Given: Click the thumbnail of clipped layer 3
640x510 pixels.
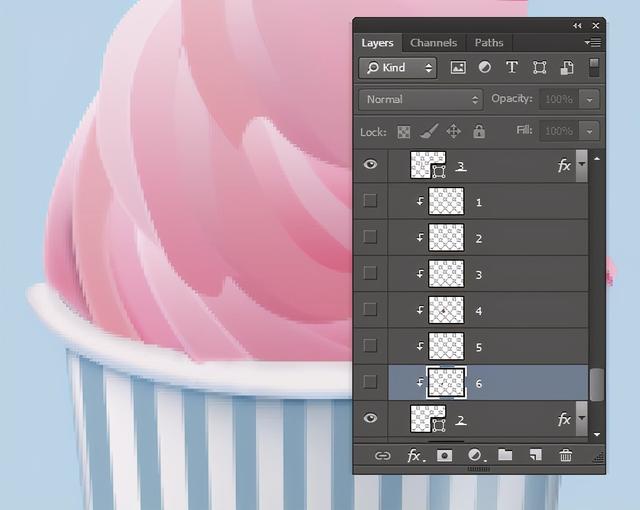Looking at the screenshot, I should click(x=446, y=274).
